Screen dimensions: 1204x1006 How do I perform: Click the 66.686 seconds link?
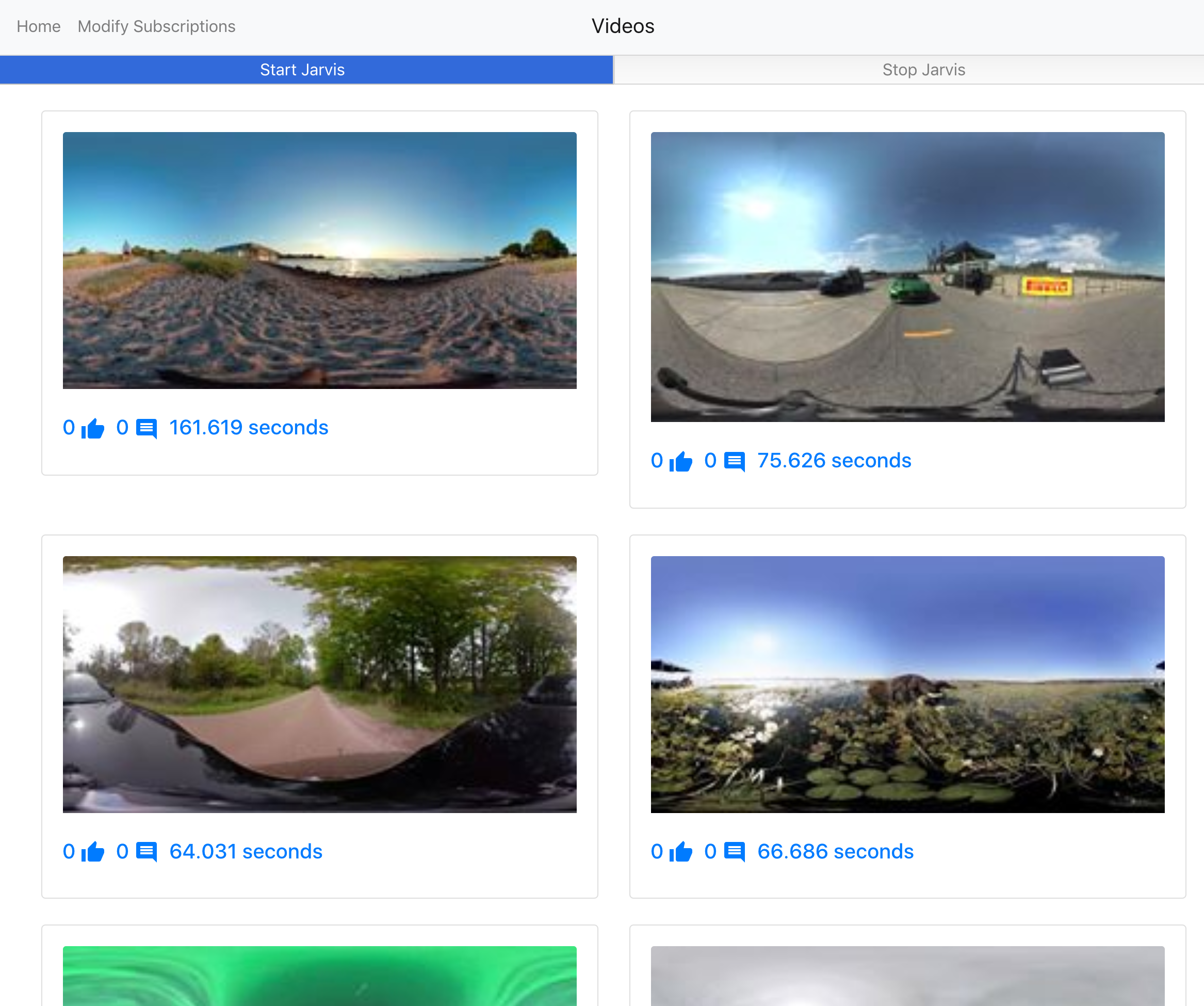pos(835,852)
